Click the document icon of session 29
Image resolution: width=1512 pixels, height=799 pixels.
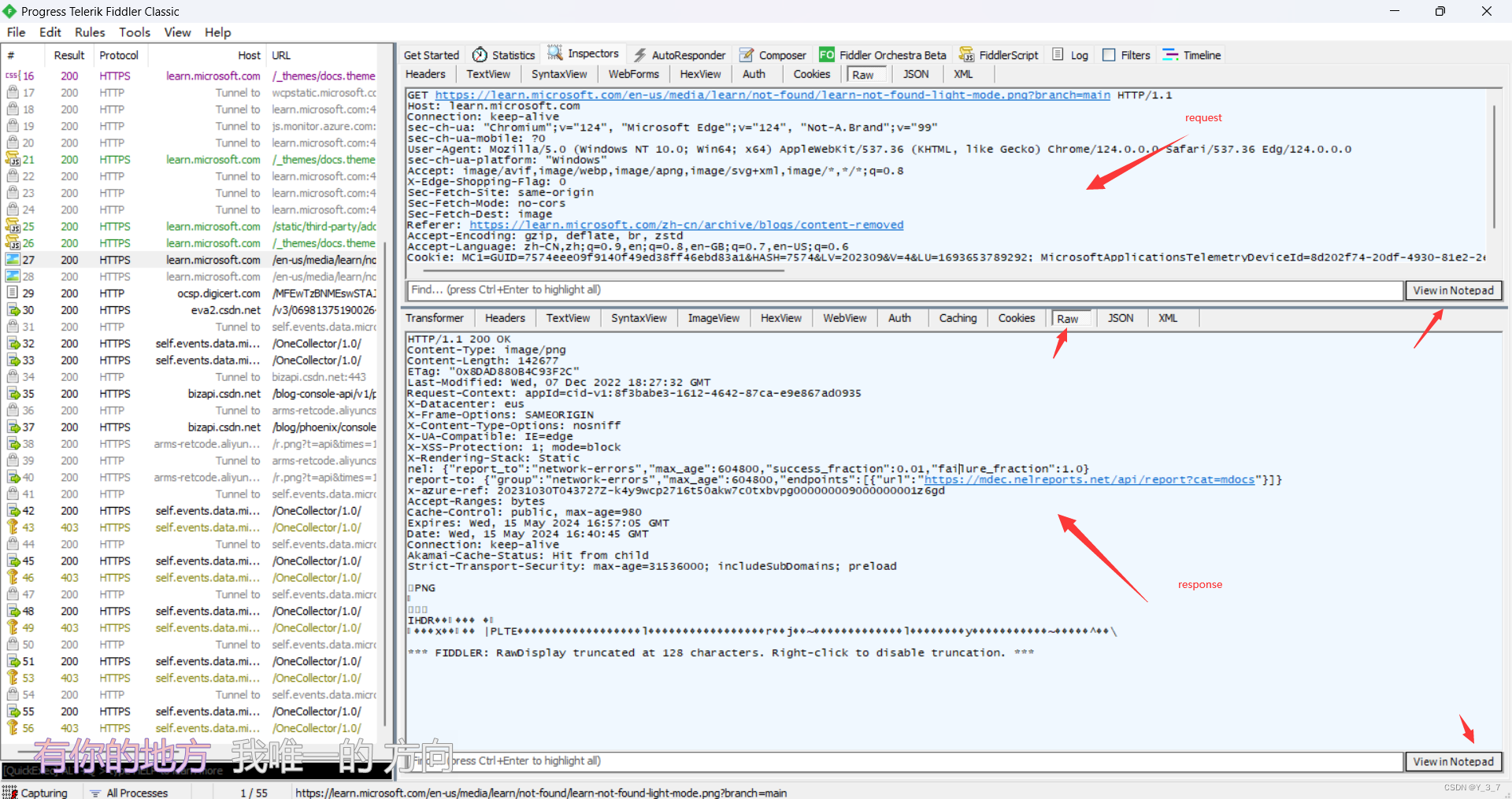13,293
